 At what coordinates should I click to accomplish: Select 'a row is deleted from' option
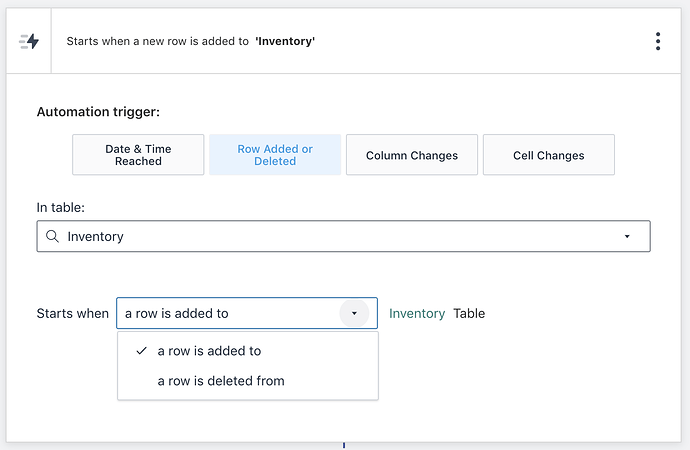[221, 381]
